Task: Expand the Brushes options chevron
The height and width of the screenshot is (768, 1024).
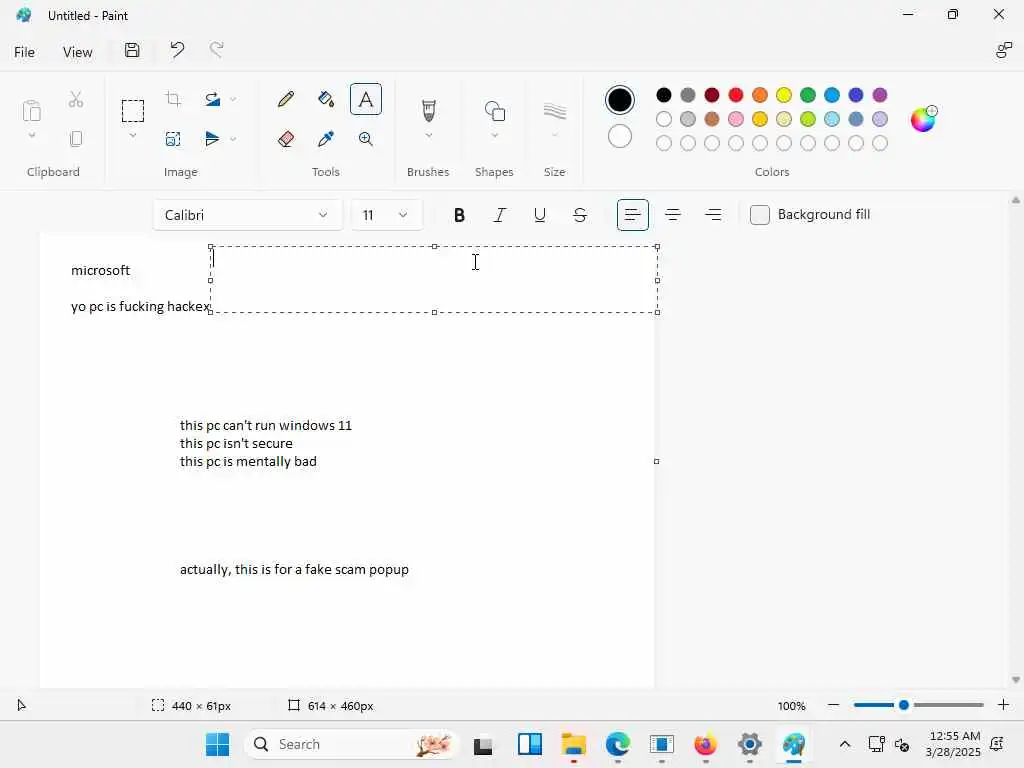Action: (428, 136)
